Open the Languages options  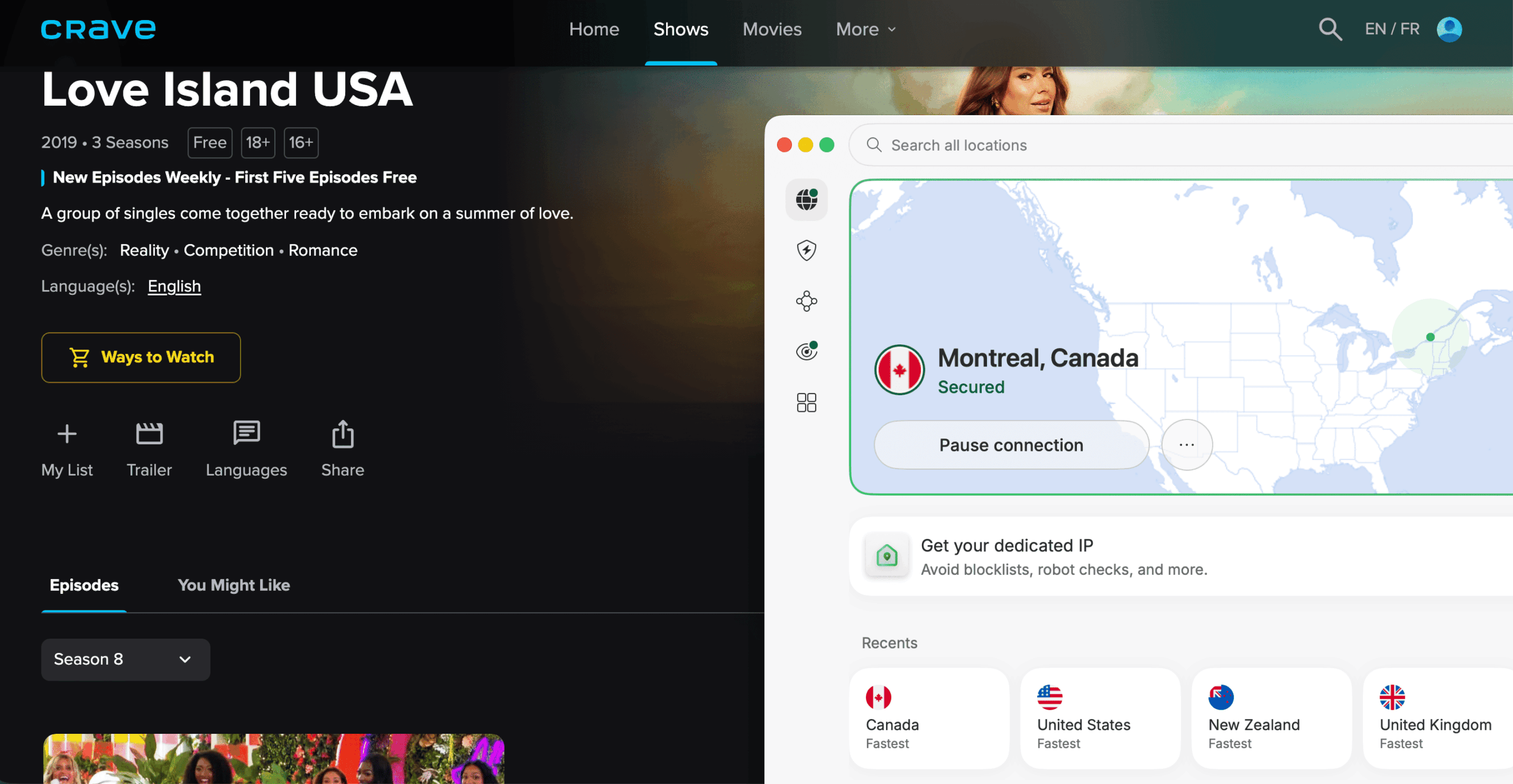click(246, 450)
